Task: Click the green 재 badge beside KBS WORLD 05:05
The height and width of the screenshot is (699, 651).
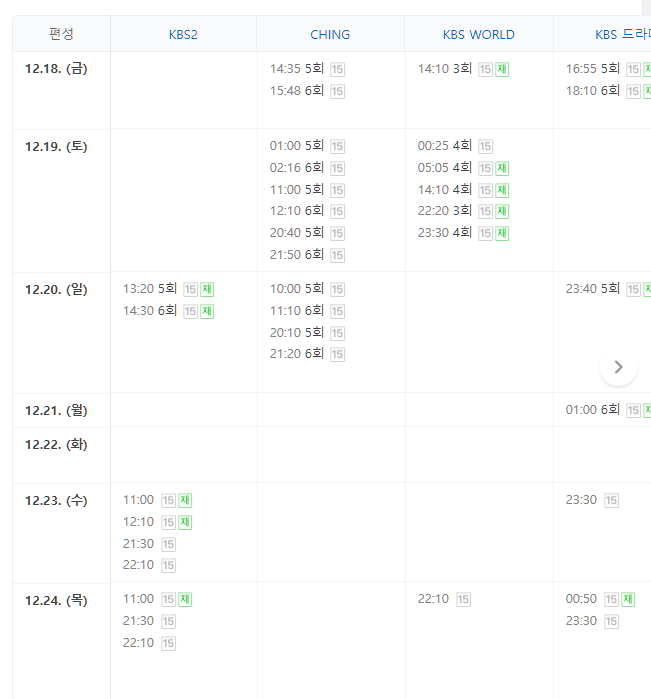Action: [x=502, y=168]
